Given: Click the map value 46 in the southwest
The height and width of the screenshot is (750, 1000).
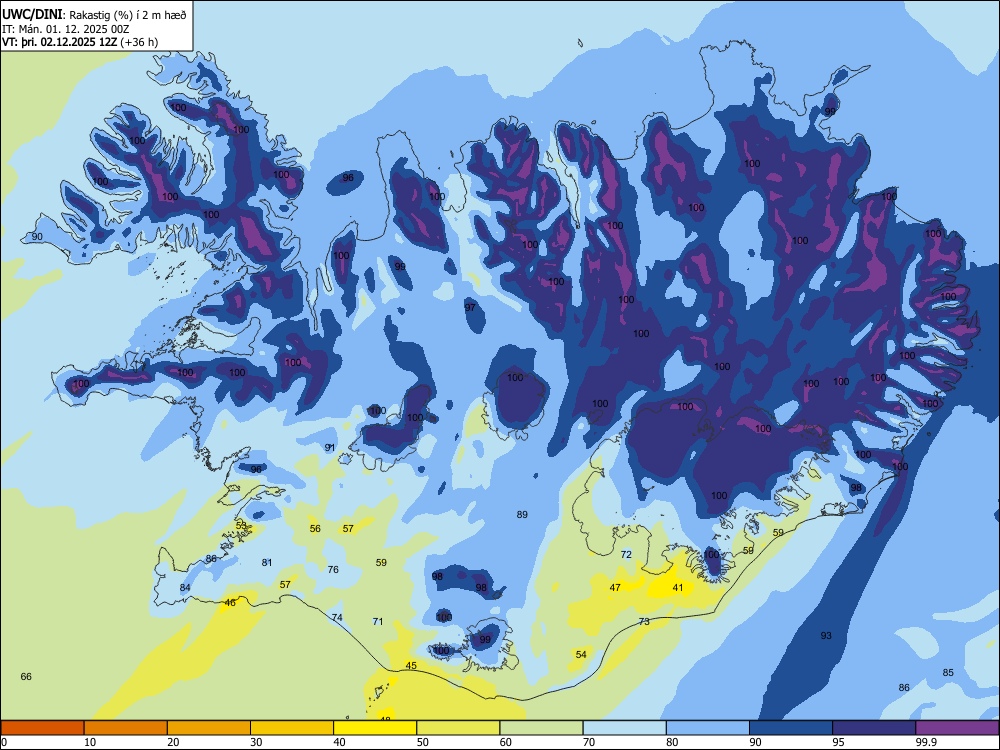Looking at the screenshot, I should click(230, 603).
